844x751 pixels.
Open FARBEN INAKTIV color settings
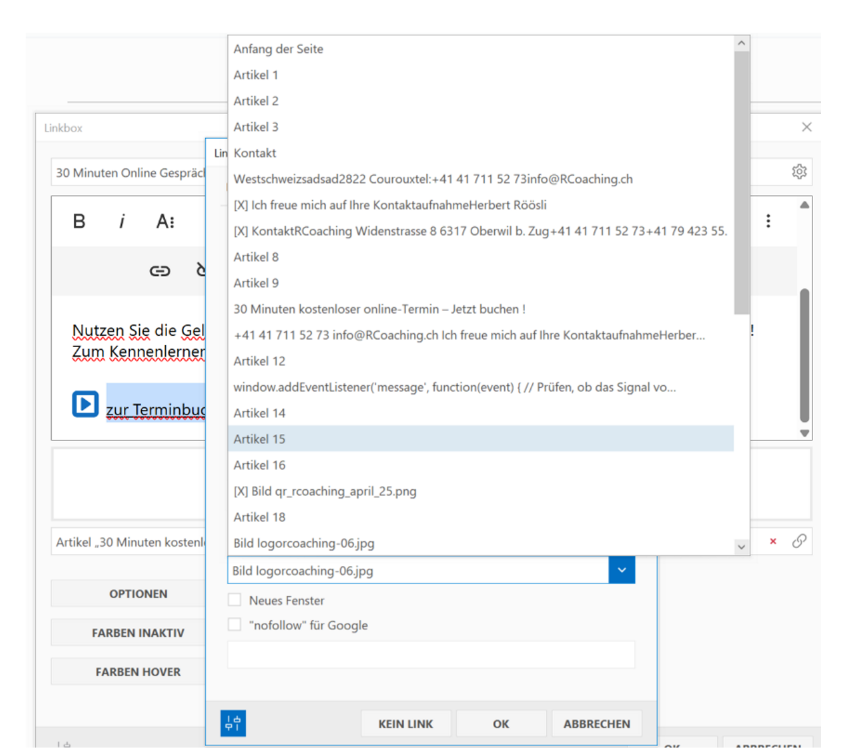click(128, 633)
